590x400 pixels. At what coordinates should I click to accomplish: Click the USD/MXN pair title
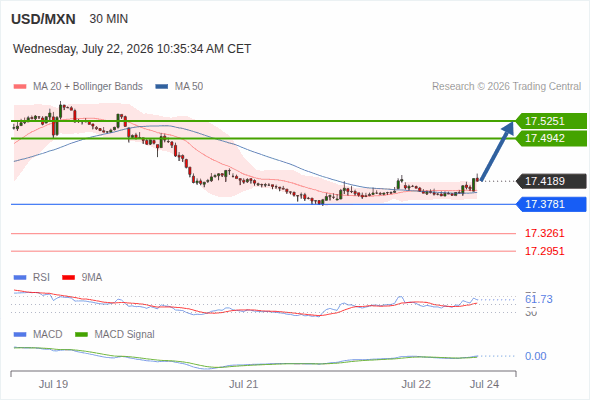[43, 19]
